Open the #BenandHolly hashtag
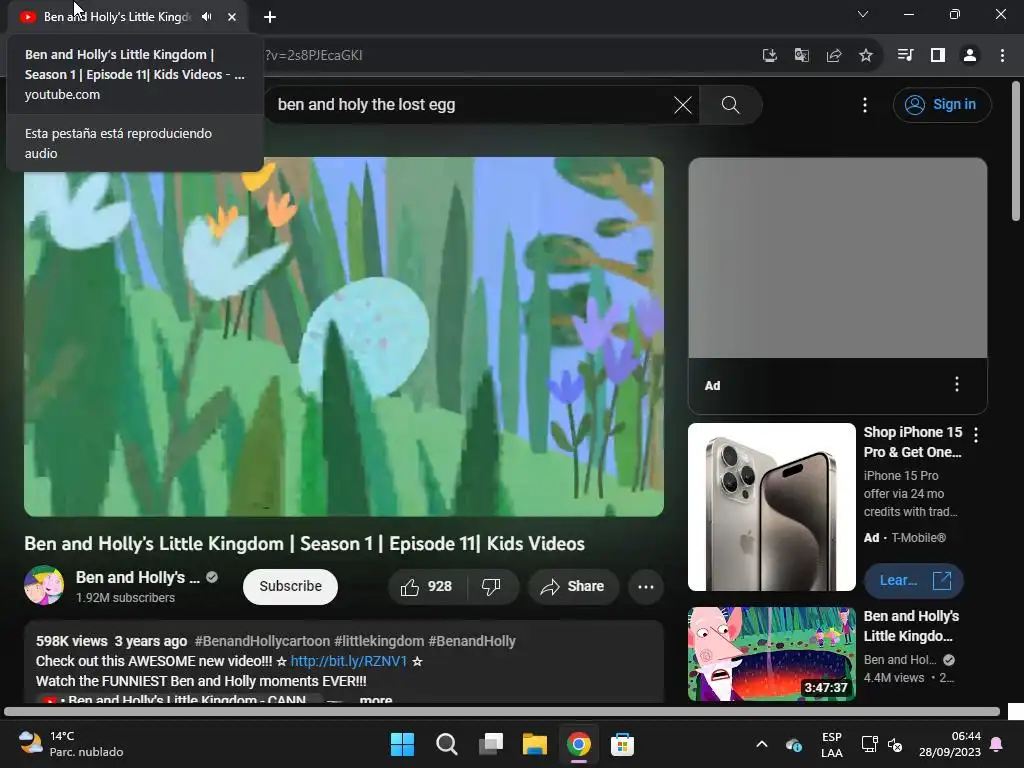 click(x=472, y=641)
